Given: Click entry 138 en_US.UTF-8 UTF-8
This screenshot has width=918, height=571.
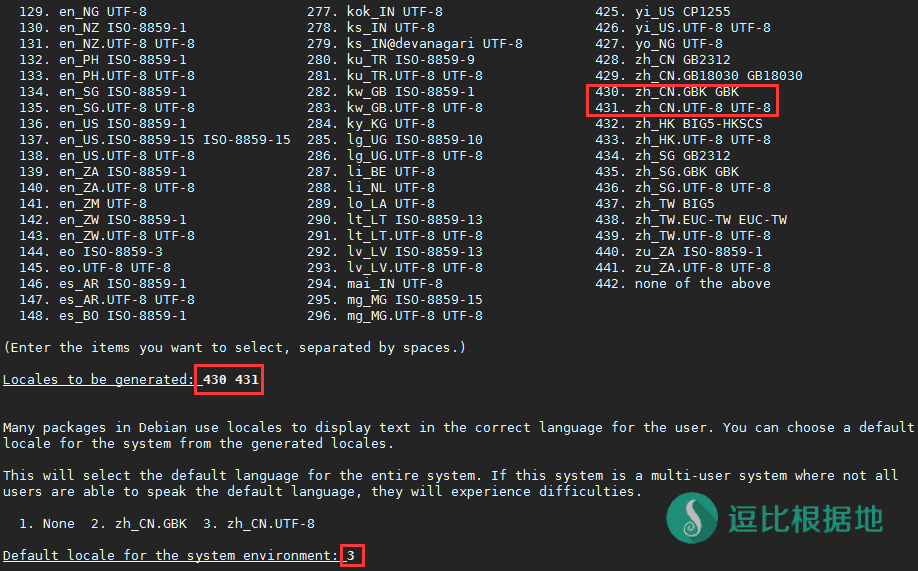Looking at the screenshot, I should [x=107, y=156].
